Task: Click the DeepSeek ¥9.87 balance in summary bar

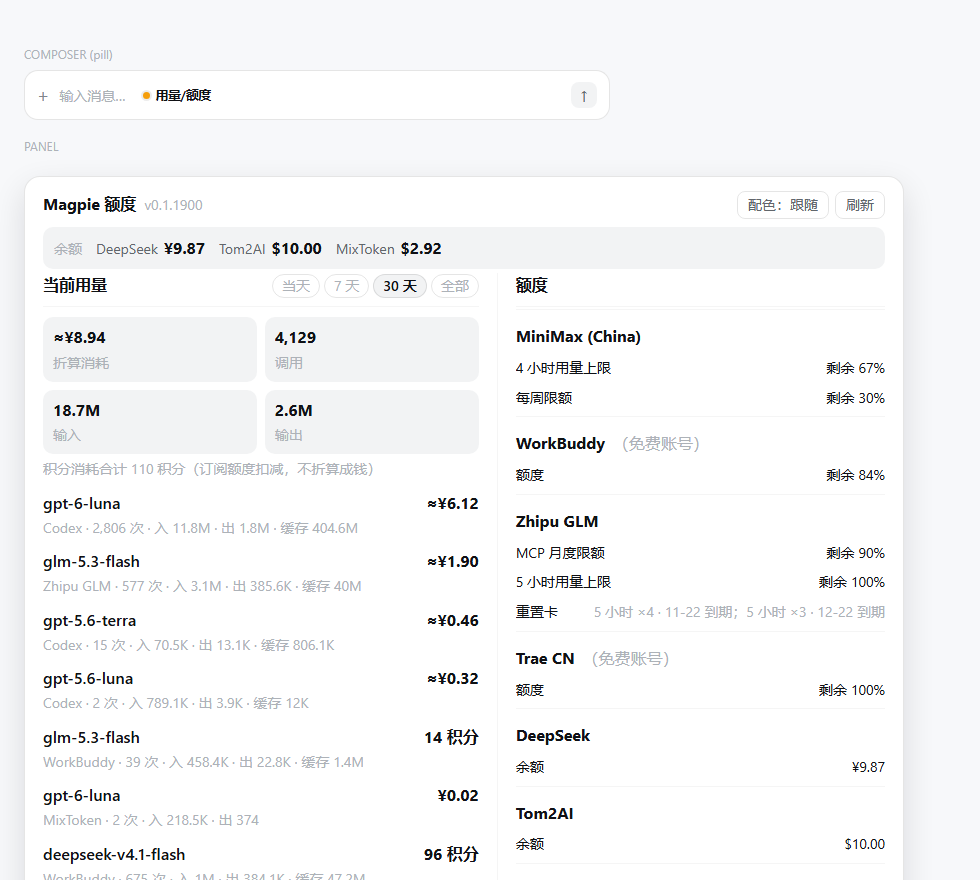Action: pos(150,249)
